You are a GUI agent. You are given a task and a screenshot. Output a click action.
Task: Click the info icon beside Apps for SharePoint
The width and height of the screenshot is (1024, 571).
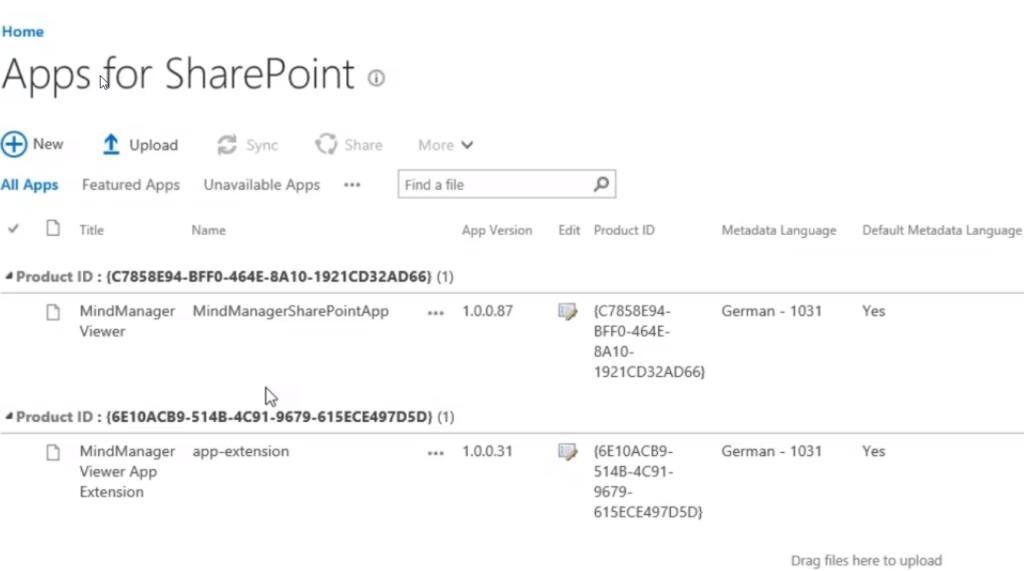(376, 78)
